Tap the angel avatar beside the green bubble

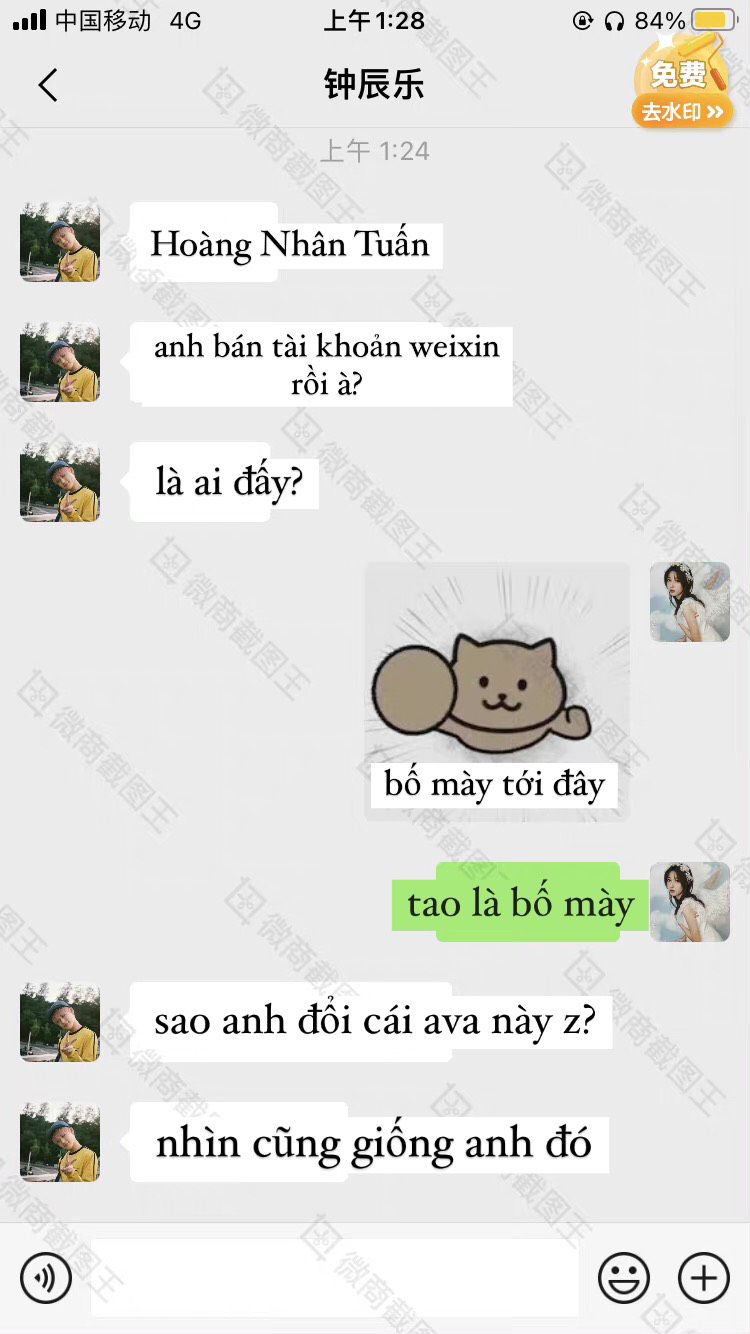[690, 901]
